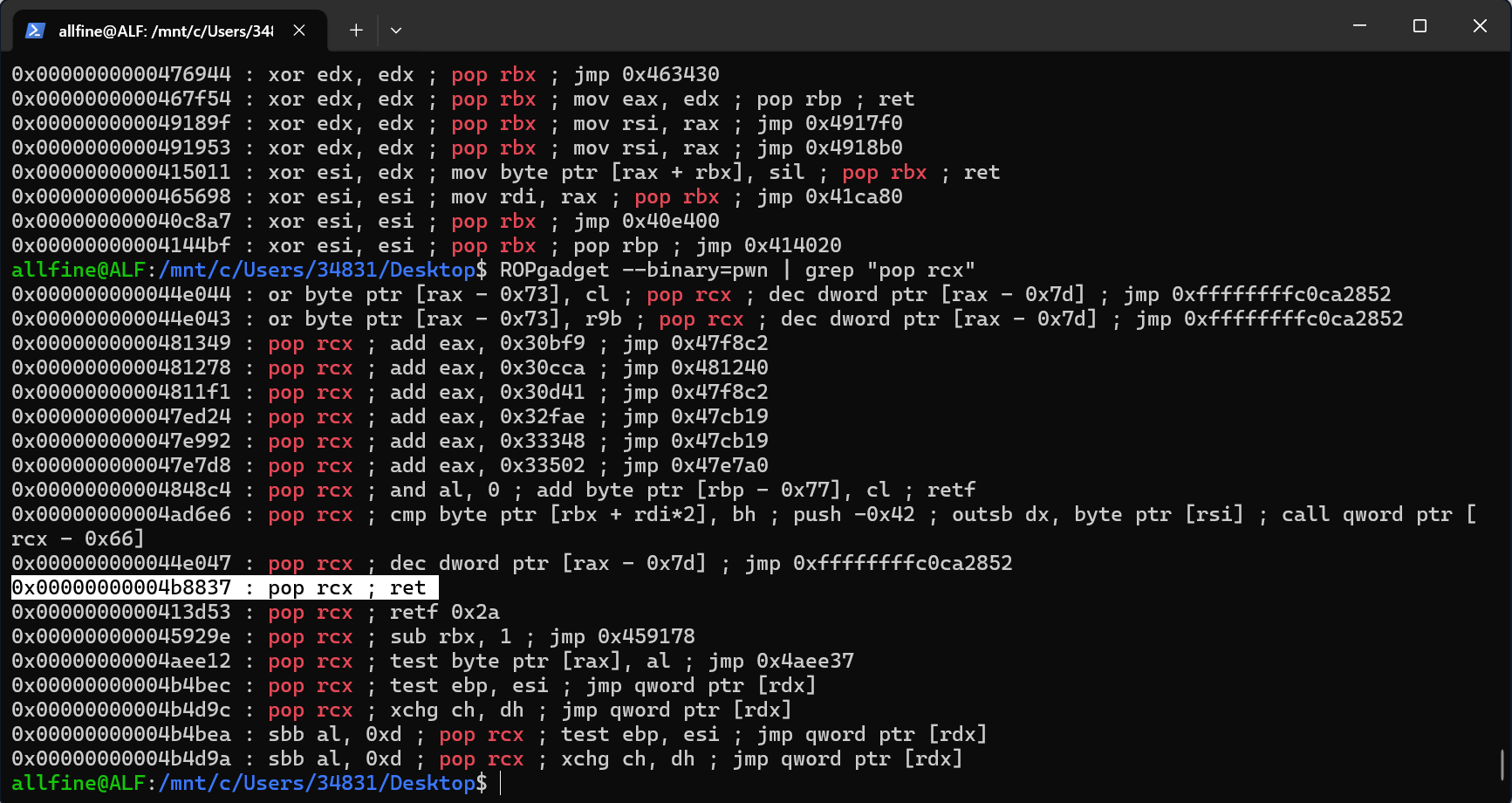Close the allfine@ALF terminal tab
Image resolution: width=1512 pixels, height=803 pixels.
click(x=299, y=31)
